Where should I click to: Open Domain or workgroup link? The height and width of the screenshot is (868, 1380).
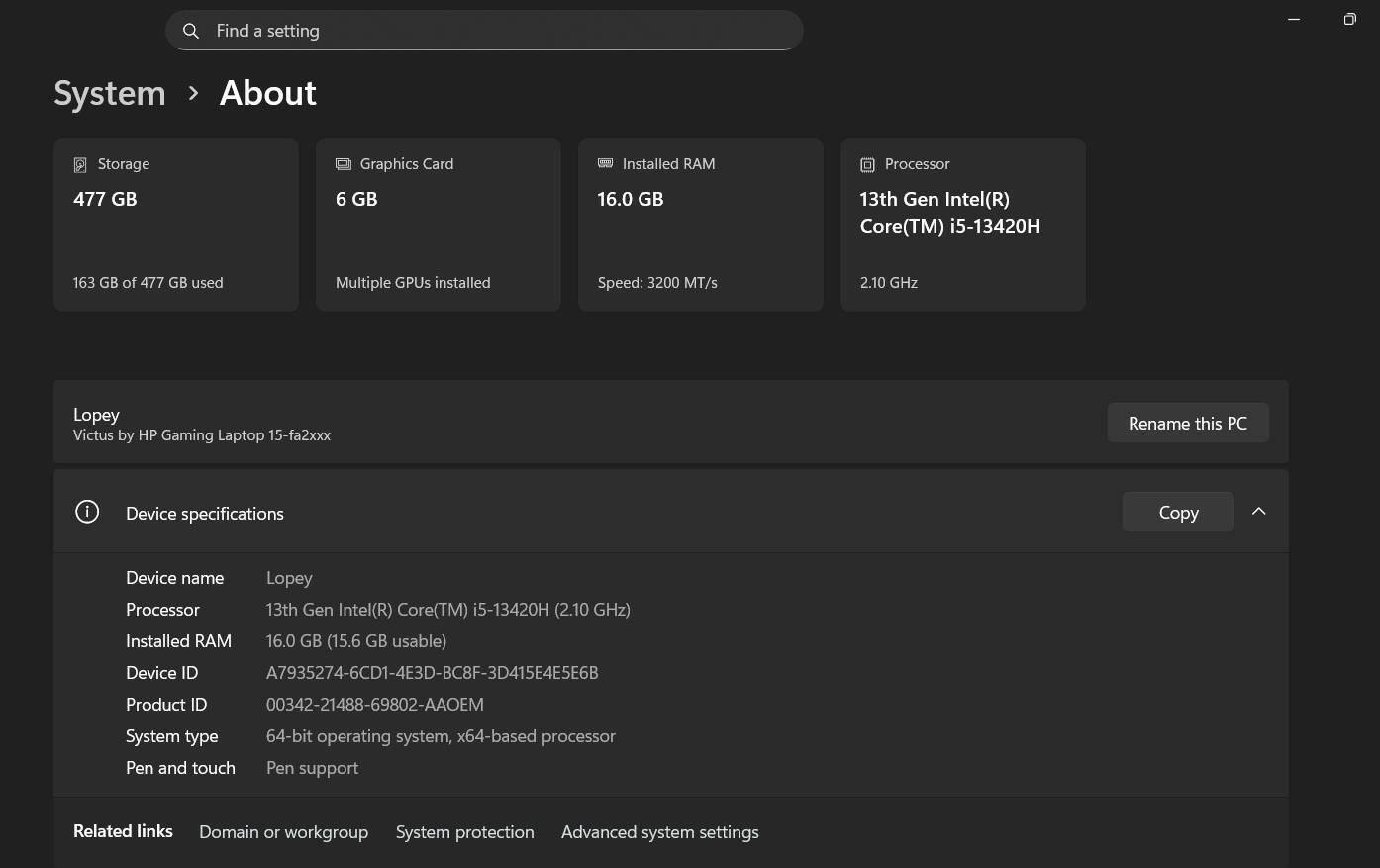point(283,832)
